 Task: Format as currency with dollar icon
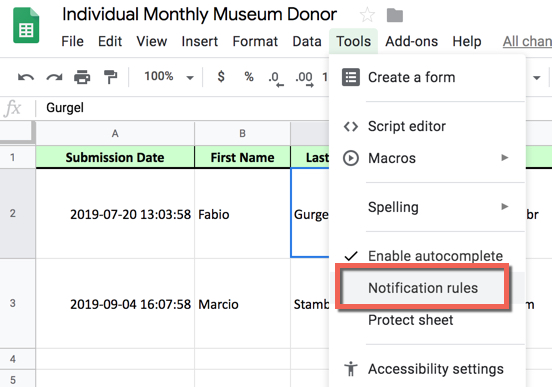tap(221, 76)
